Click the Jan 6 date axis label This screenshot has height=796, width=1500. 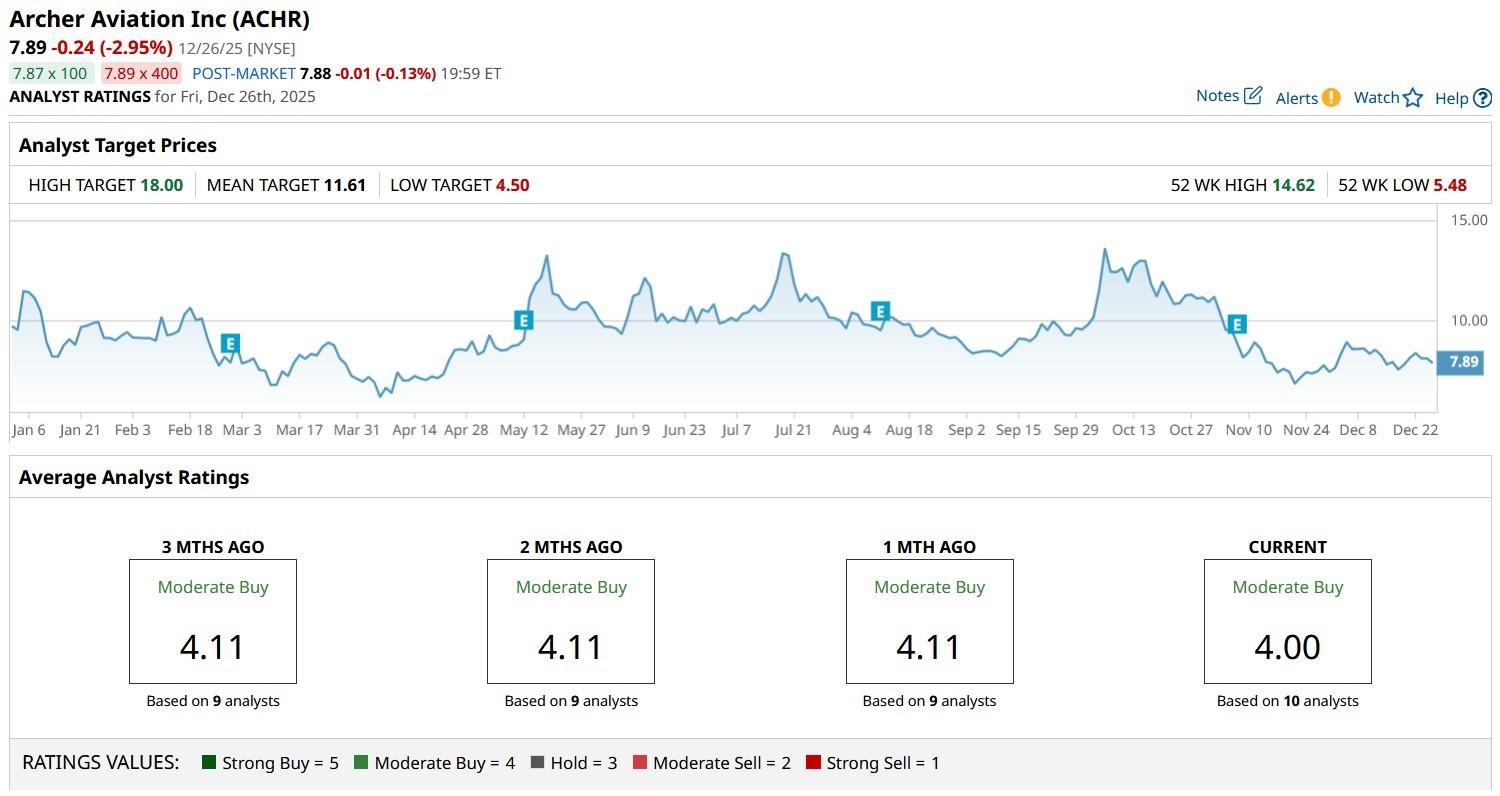[x=28, y=430]
